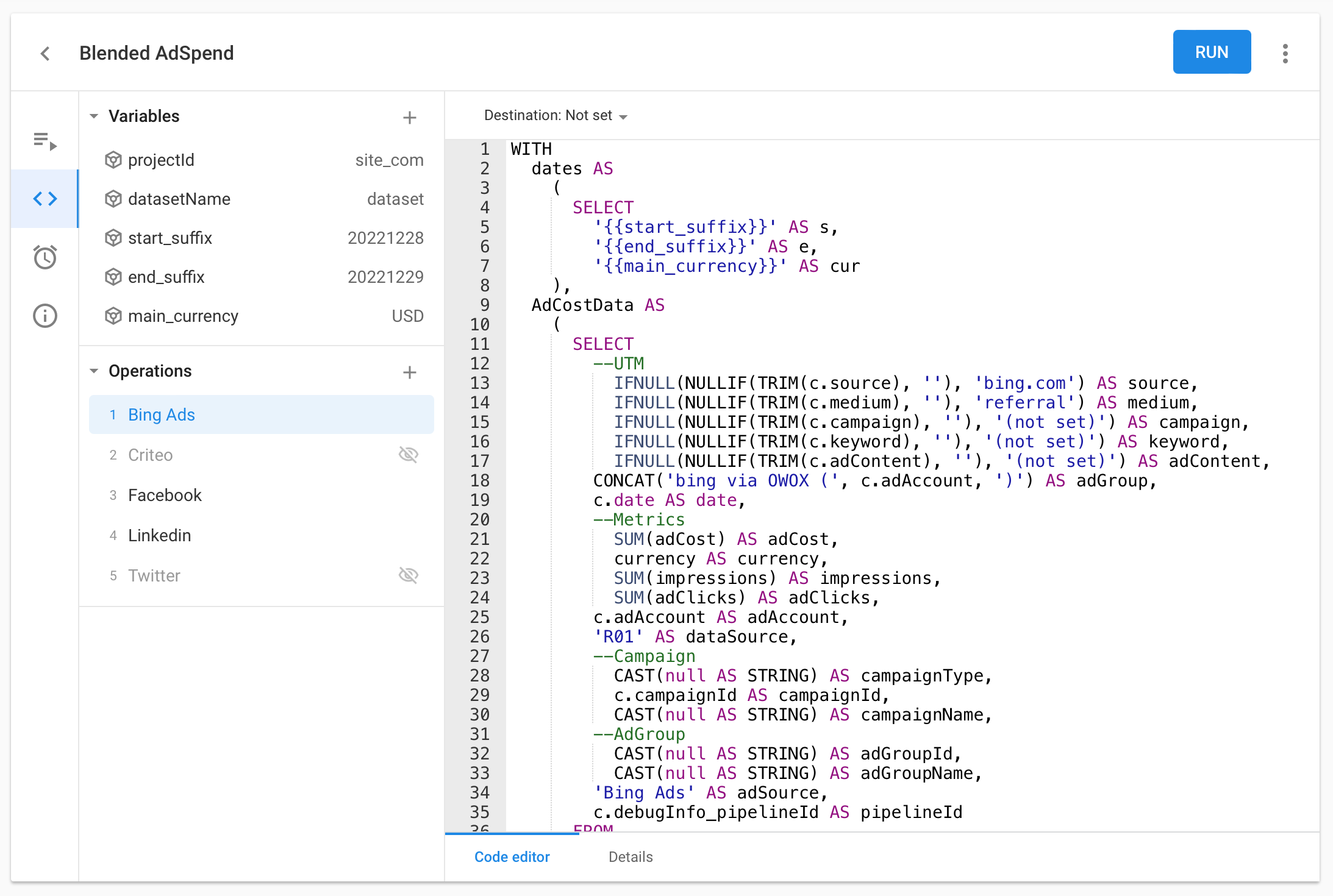1333x896 pixels.
Task: Click the --AdGroup comment line
Action: point(639,734)
